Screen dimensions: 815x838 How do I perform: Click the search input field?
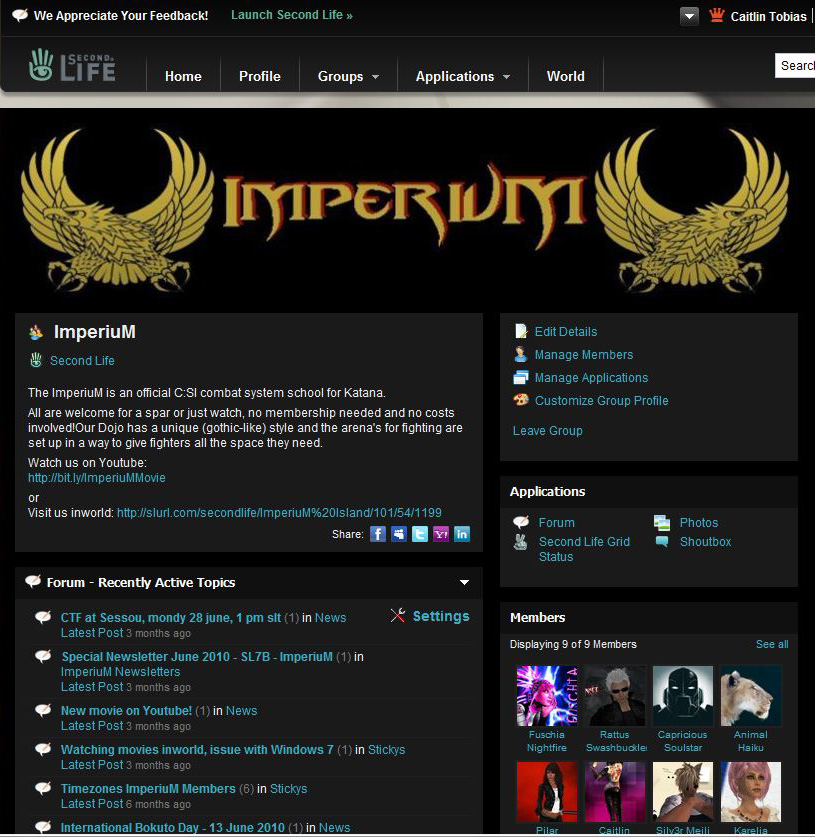click(795, 66)
